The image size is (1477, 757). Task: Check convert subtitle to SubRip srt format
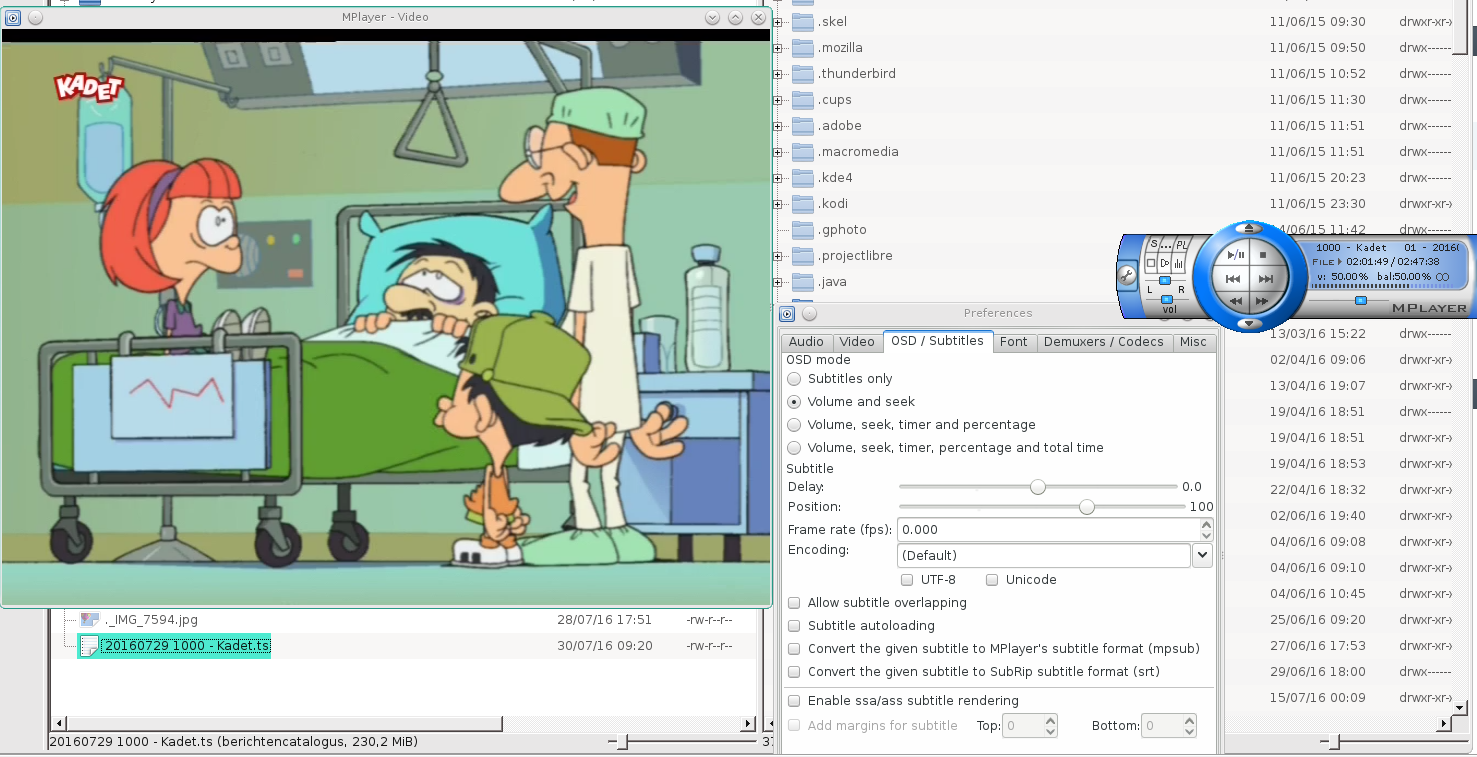click(x=794, y=672)
